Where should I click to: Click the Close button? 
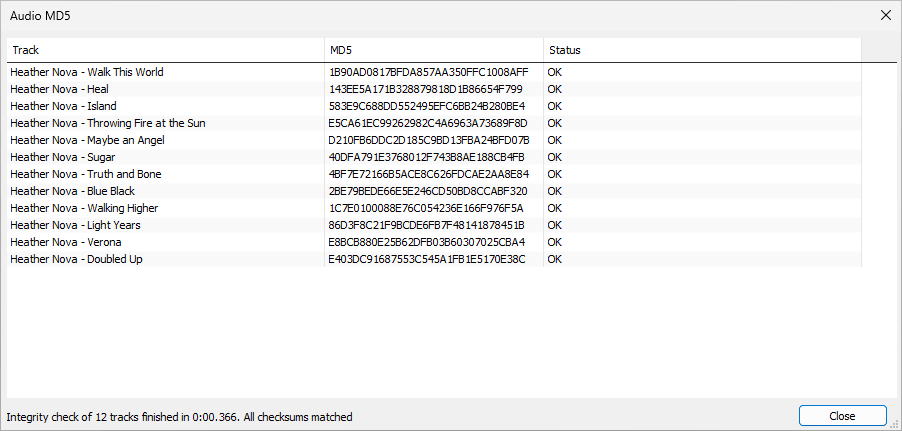click(842, 416)
